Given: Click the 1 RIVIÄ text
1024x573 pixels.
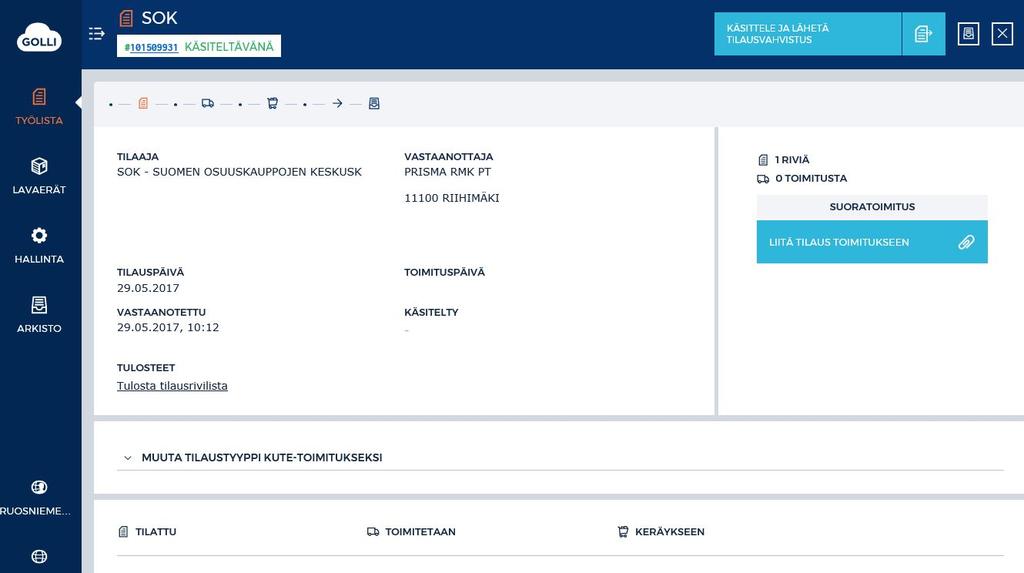Looking at the screenshot, I should tap(792, 159).
